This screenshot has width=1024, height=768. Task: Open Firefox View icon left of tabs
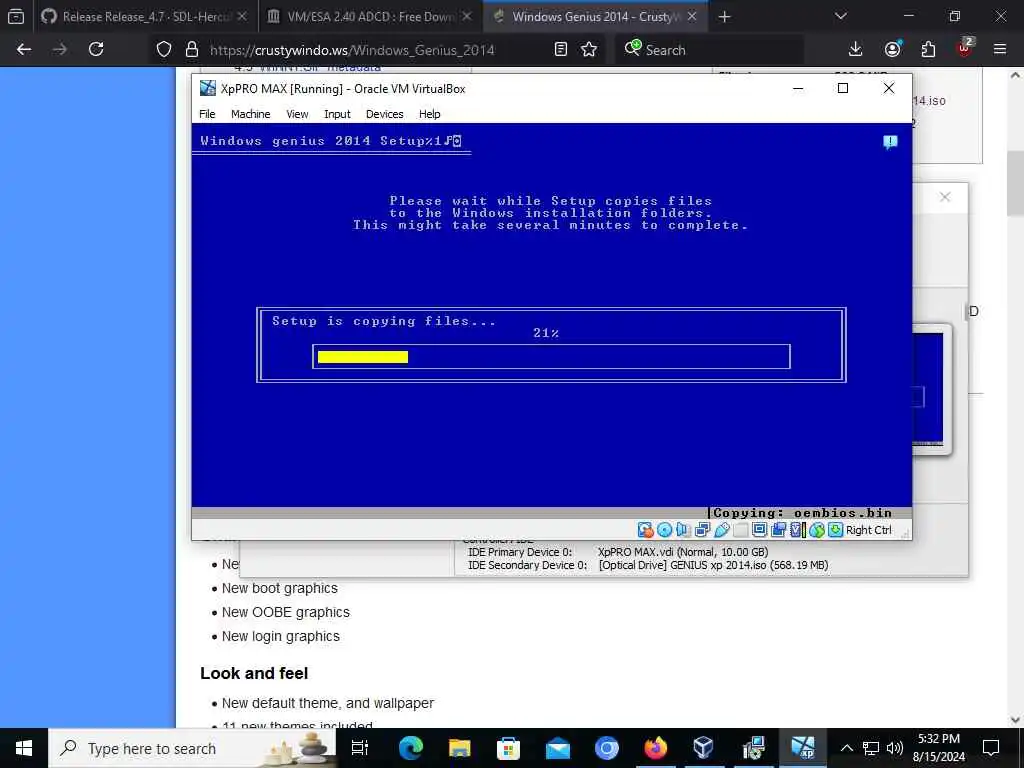[16, 16]
